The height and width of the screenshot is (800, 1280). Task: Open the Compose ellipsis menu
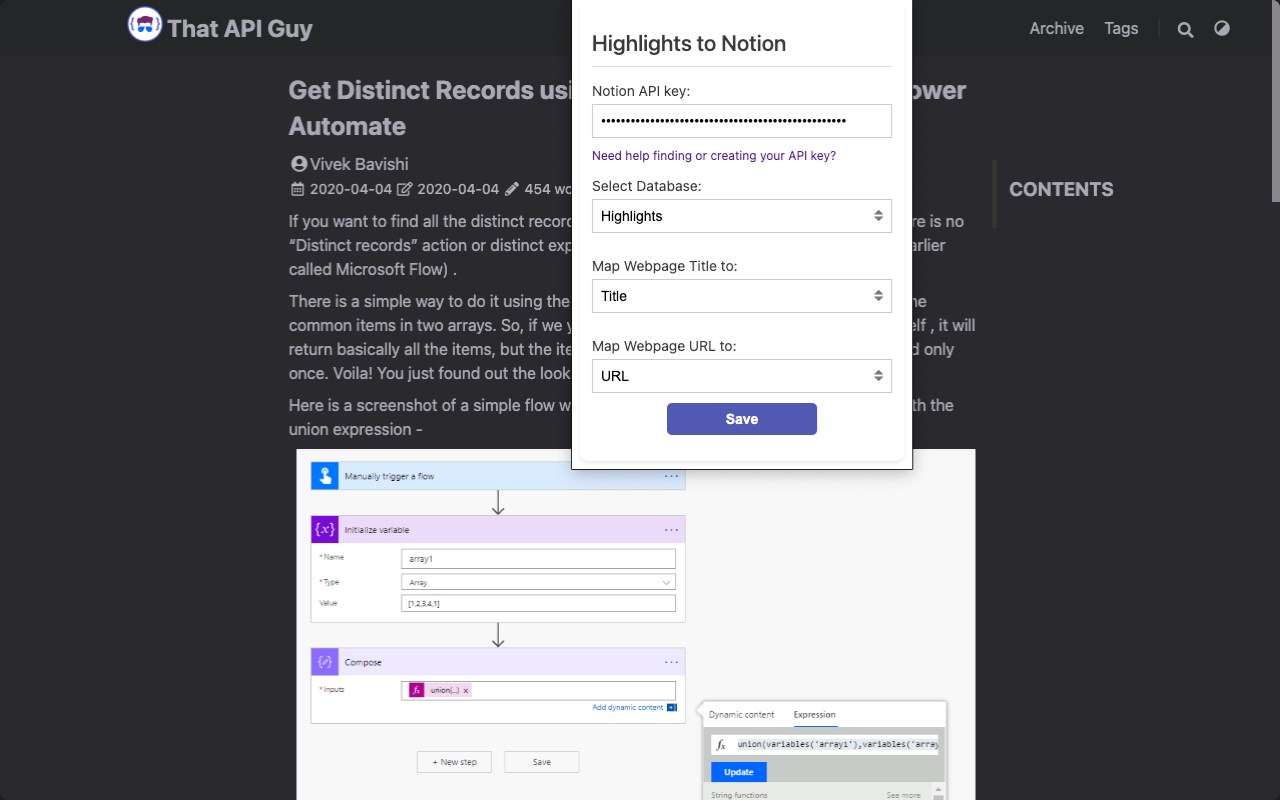(671, 662)
